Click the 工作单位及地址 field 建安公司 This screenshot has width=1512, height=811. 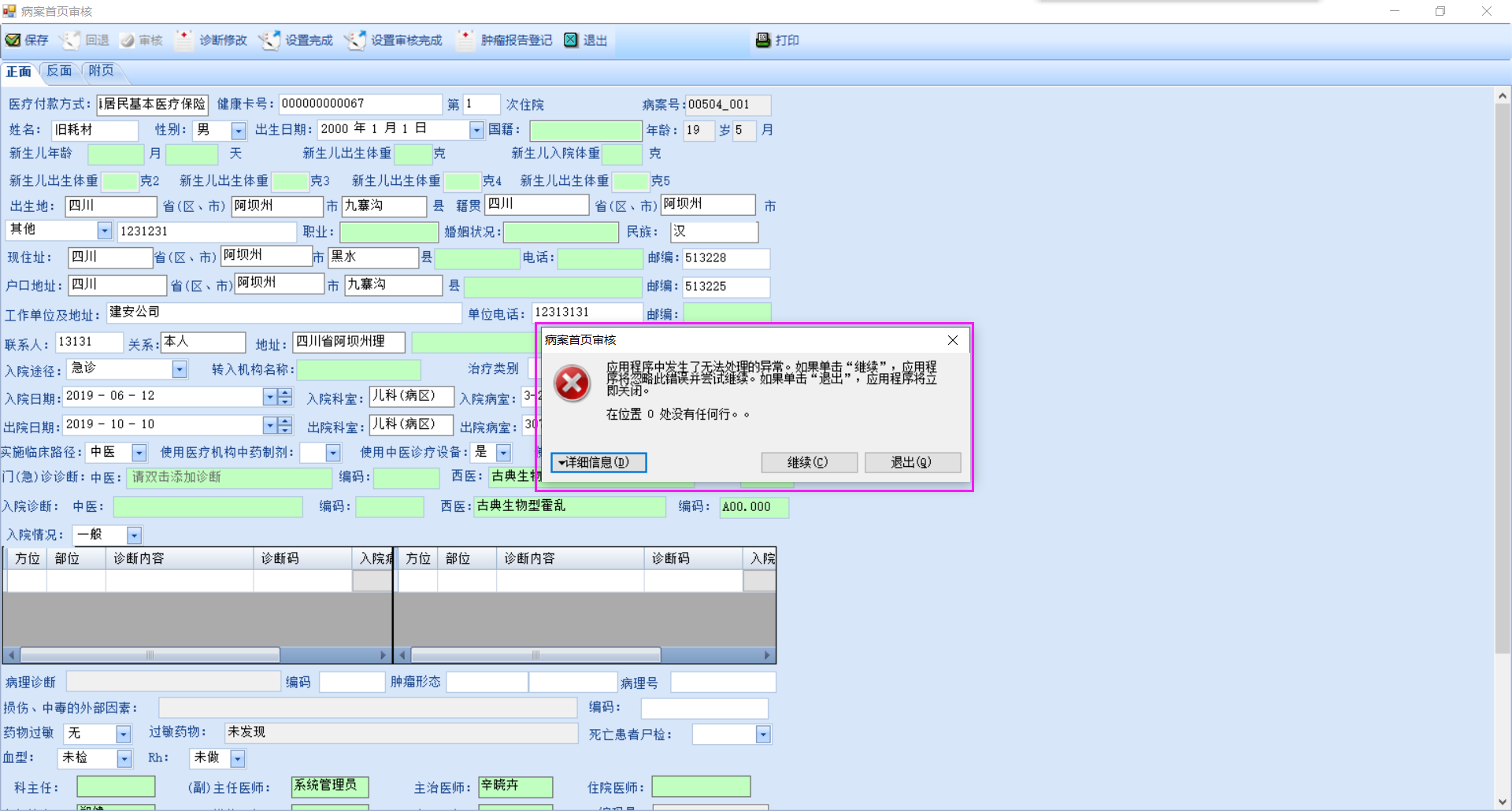(x=284, y=313)
